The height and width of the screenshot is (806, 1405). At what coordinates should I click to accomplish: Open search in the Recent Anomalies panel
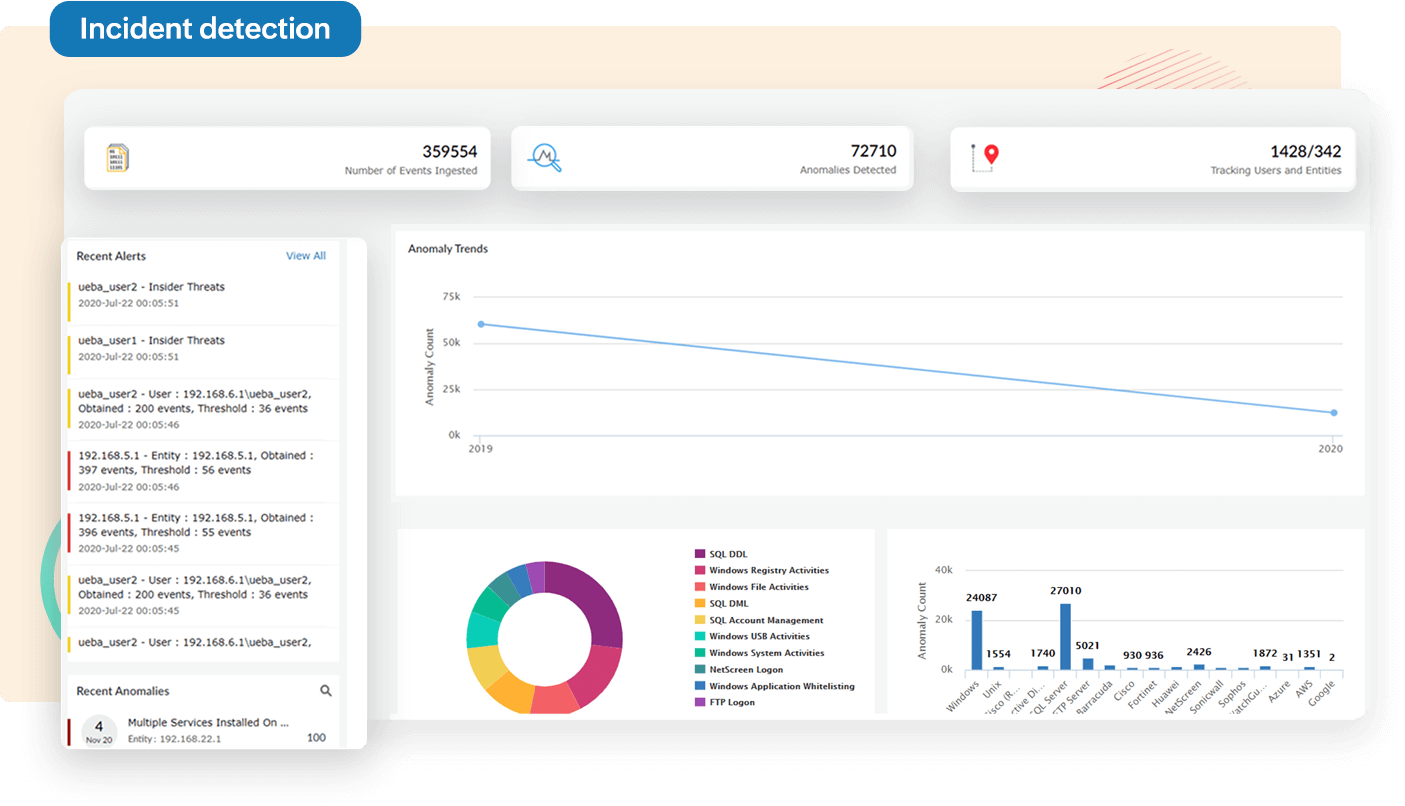click(x=326, y=690)
